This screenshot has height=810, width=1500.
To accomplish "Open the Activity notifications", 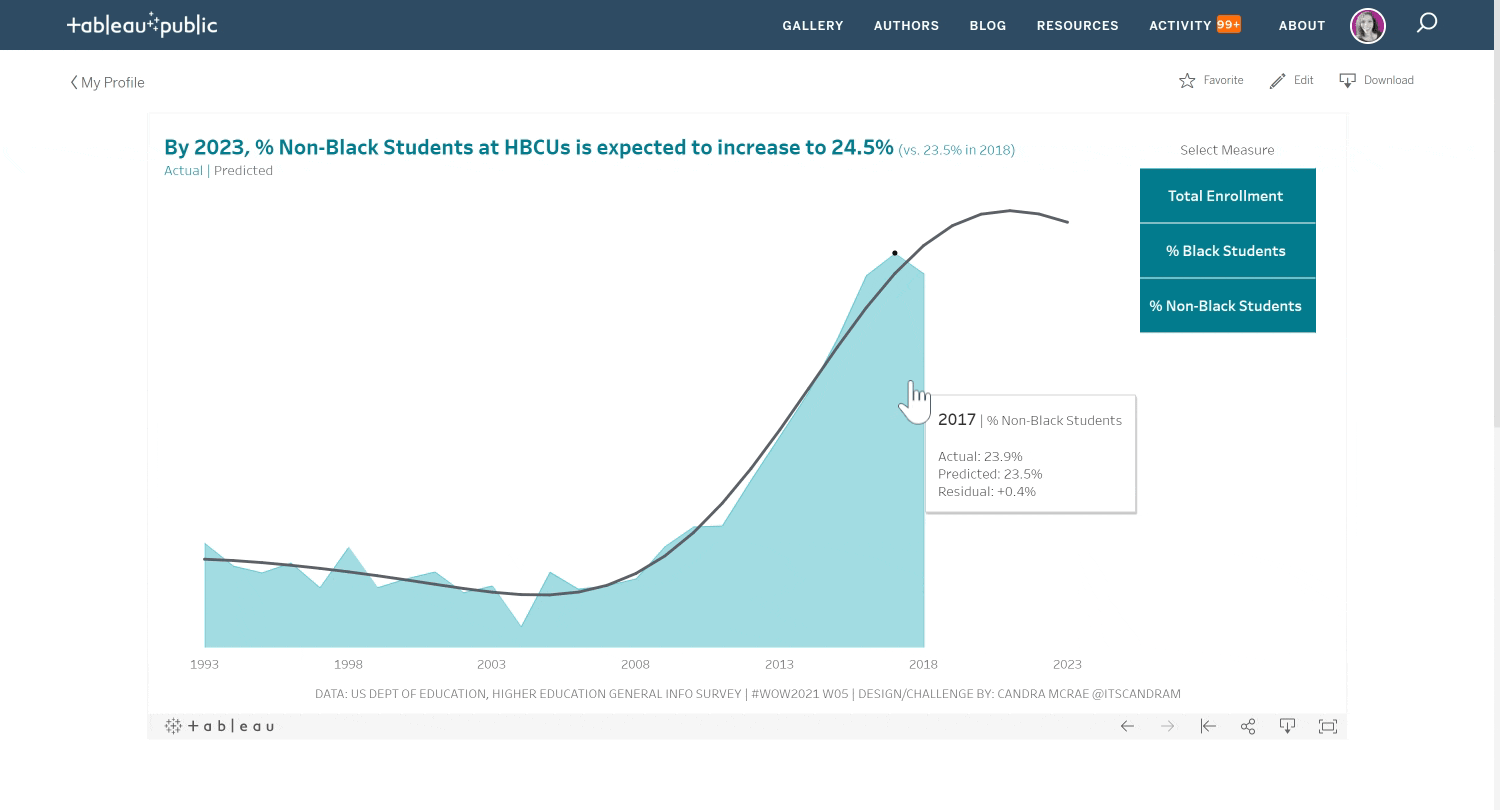I will [x=1194, y=26].
